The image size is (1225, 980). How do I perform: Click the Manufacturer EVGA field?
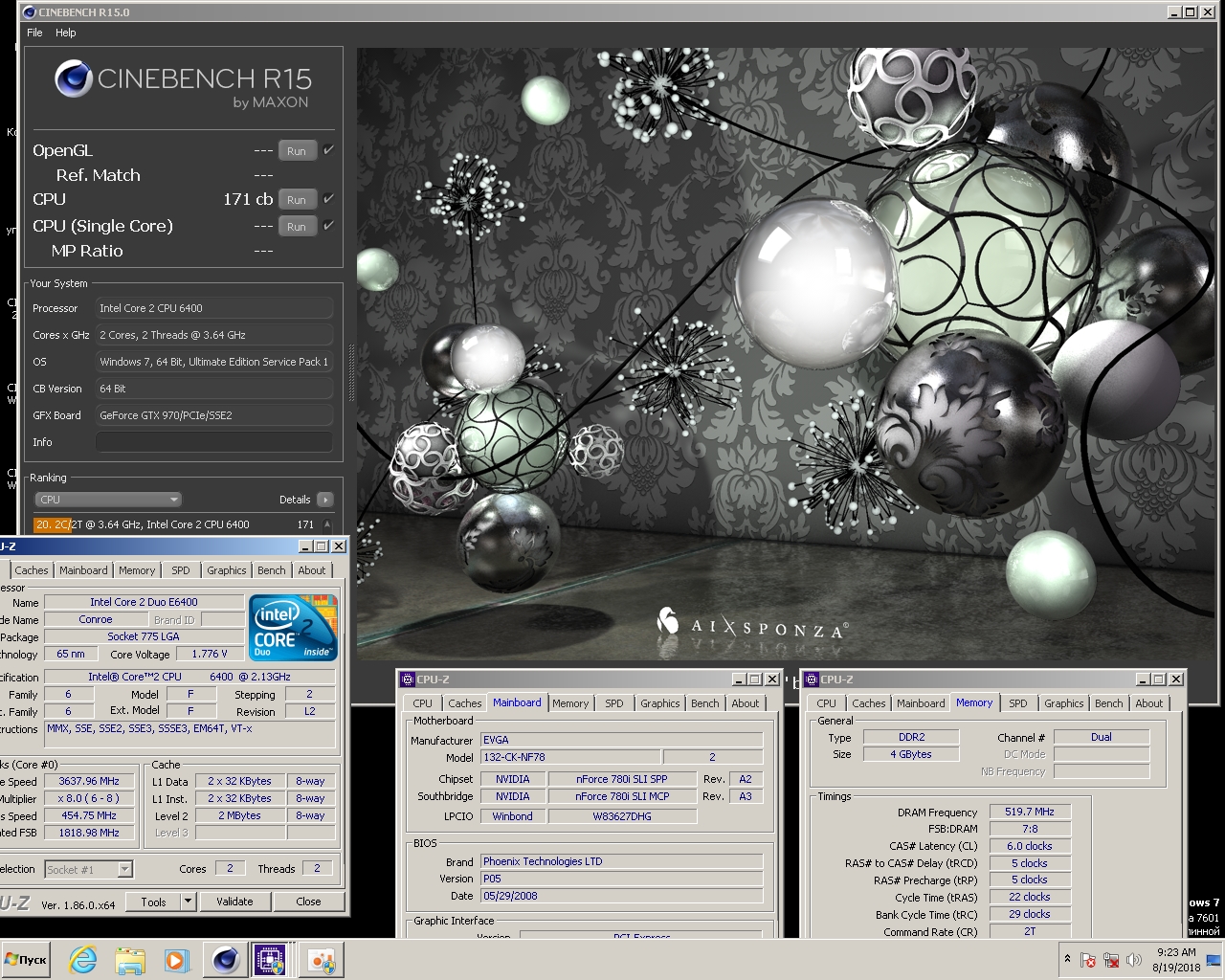point(621,740)
